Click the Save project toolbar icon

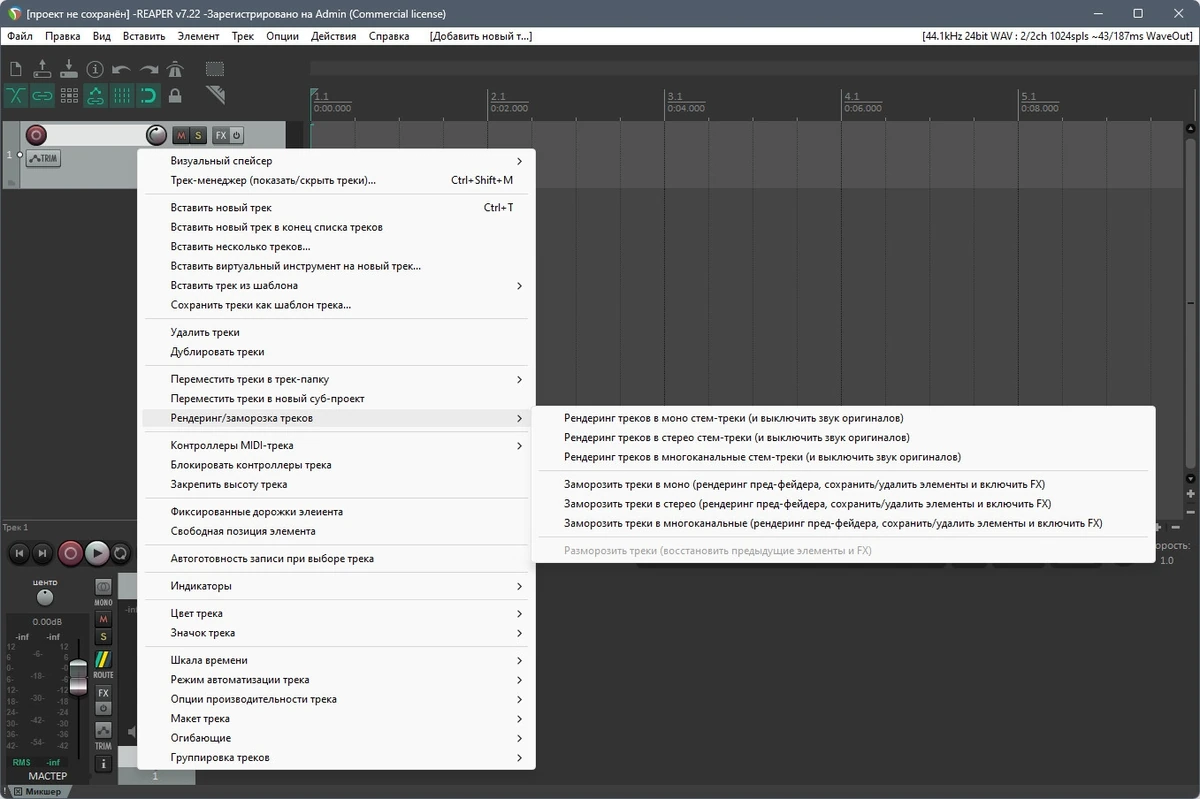68,69
